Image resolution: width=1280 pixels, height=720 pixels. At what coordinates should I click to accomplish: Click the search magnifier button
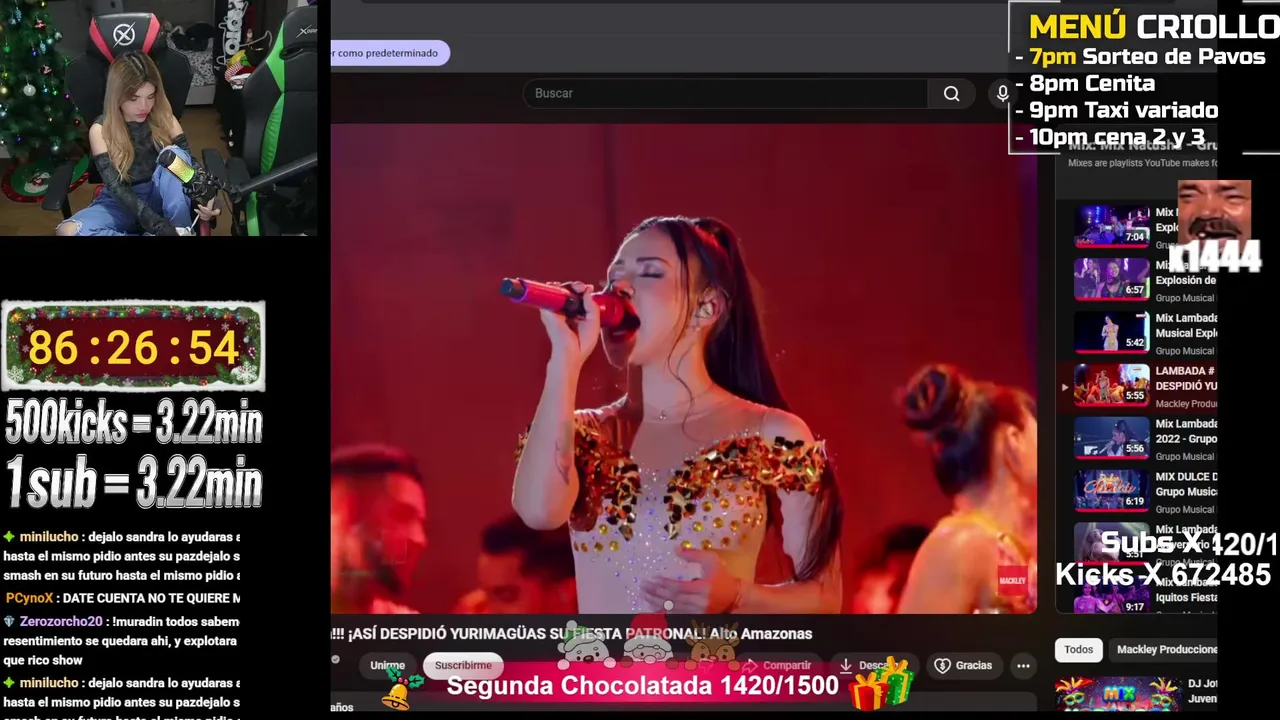[x=951, y=93]
